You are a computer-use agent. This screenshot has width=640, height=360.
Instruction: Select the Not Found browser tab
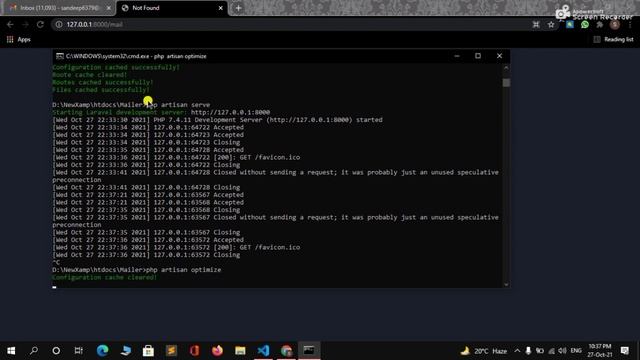pyautogui.click(x=171, y=8)
